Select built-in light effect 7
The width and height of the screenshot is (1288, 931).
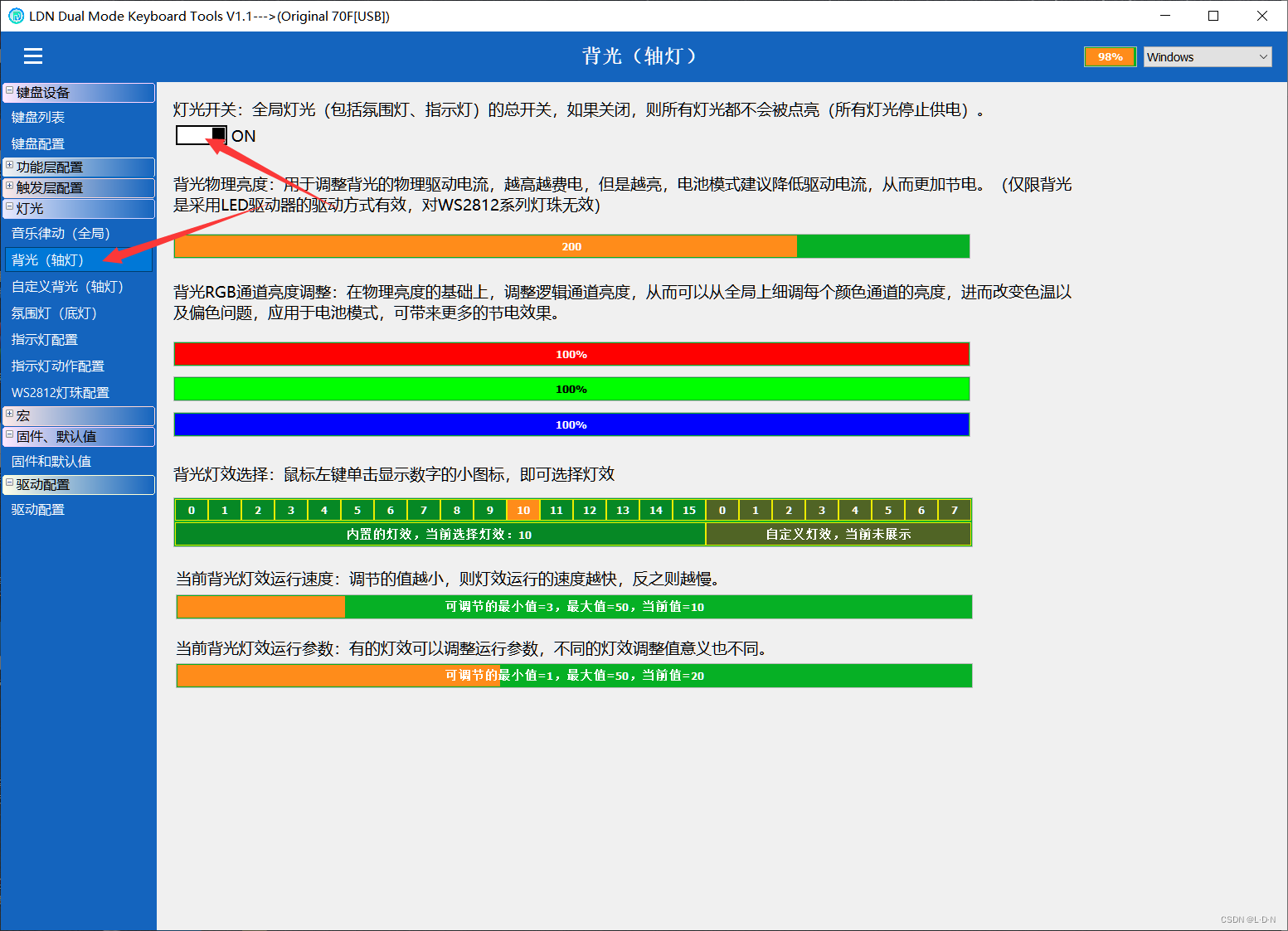(x=424, y=510)
